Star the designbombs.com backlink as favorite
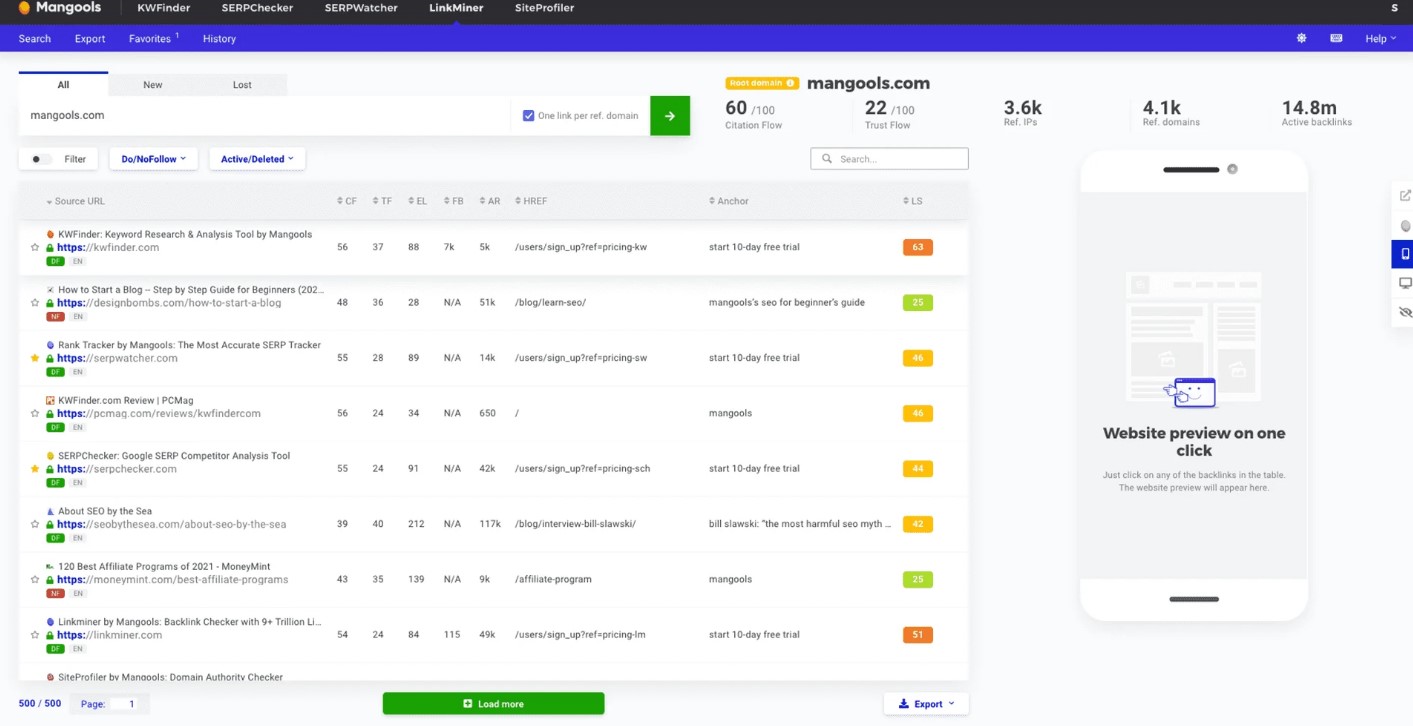 click(x=35, y=303)
